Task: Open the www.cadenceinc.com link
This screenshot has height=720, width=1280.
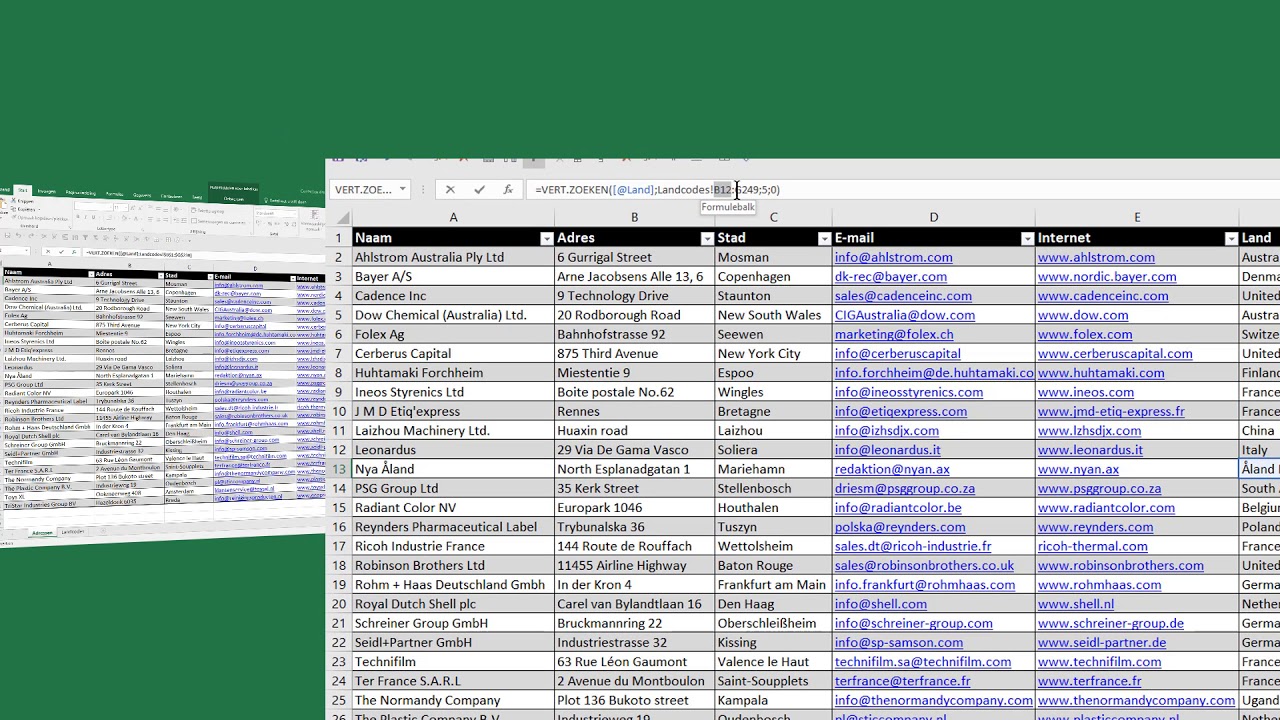Action: pyautogui.click(x=1103, y=296)
